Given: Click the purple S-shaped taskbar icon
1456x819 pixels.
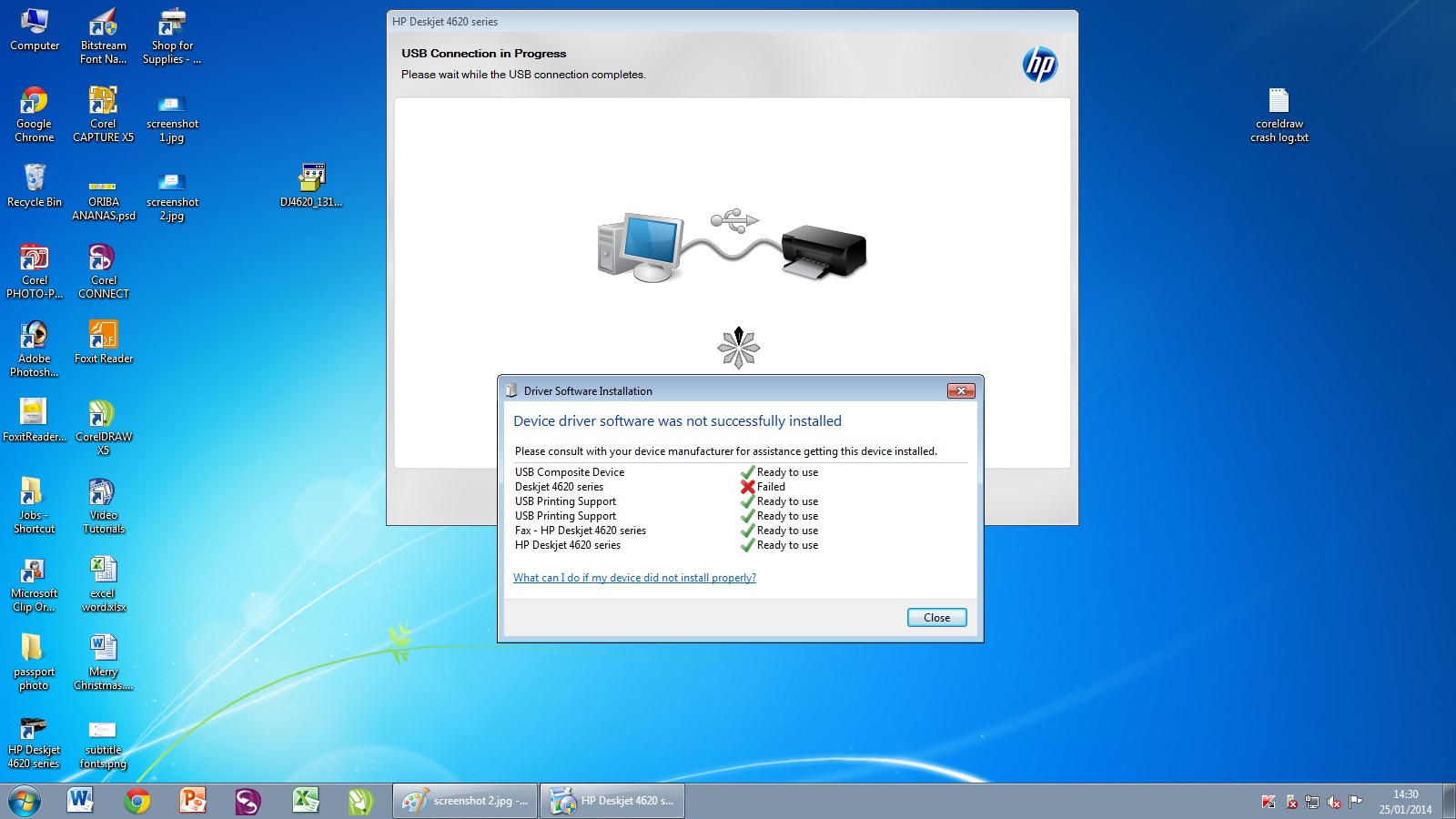Looking at the screenshot, I should tap(248, 801).
